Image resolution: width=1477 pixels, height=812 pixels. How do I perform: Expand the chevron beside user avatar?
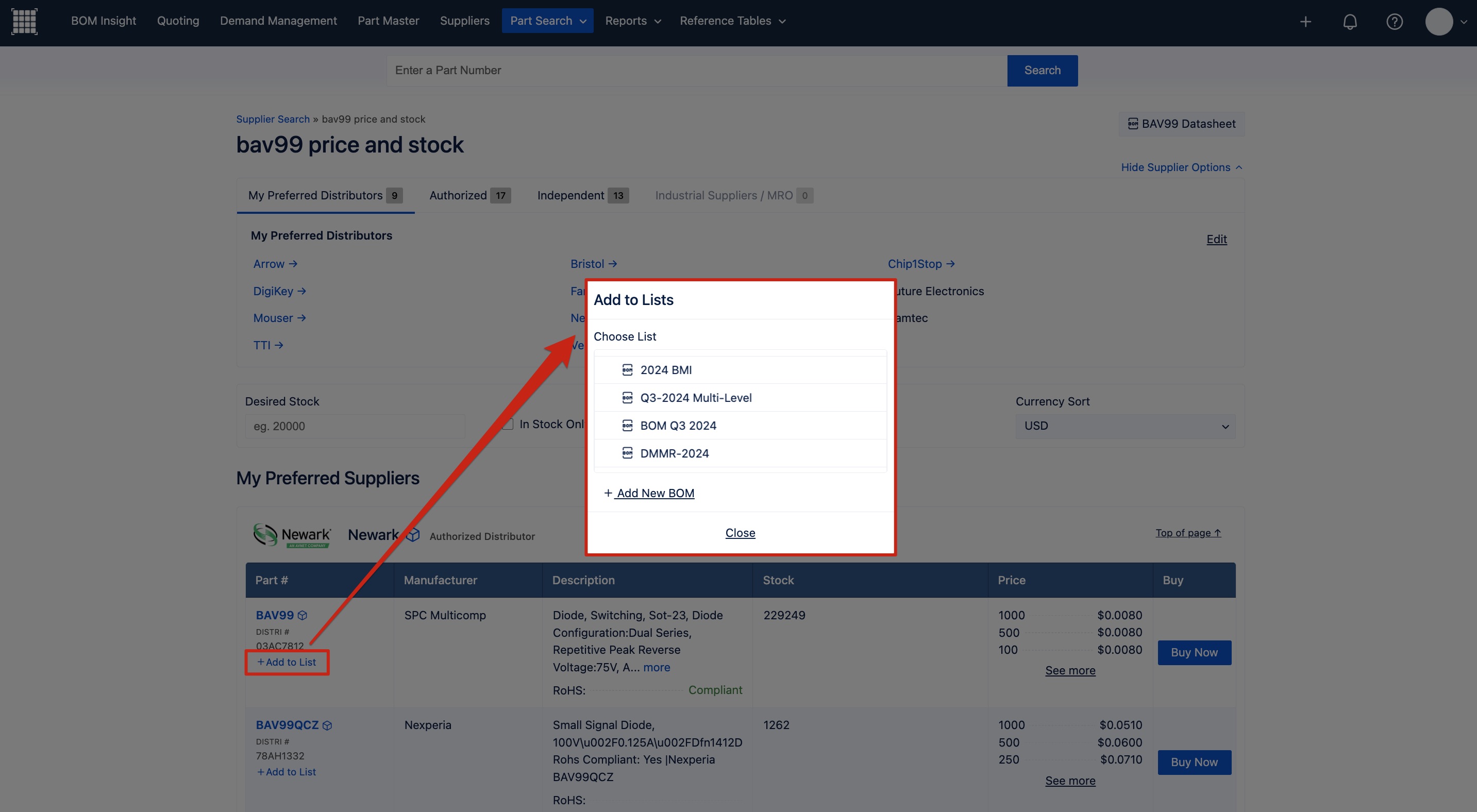tap(1463, 22)
